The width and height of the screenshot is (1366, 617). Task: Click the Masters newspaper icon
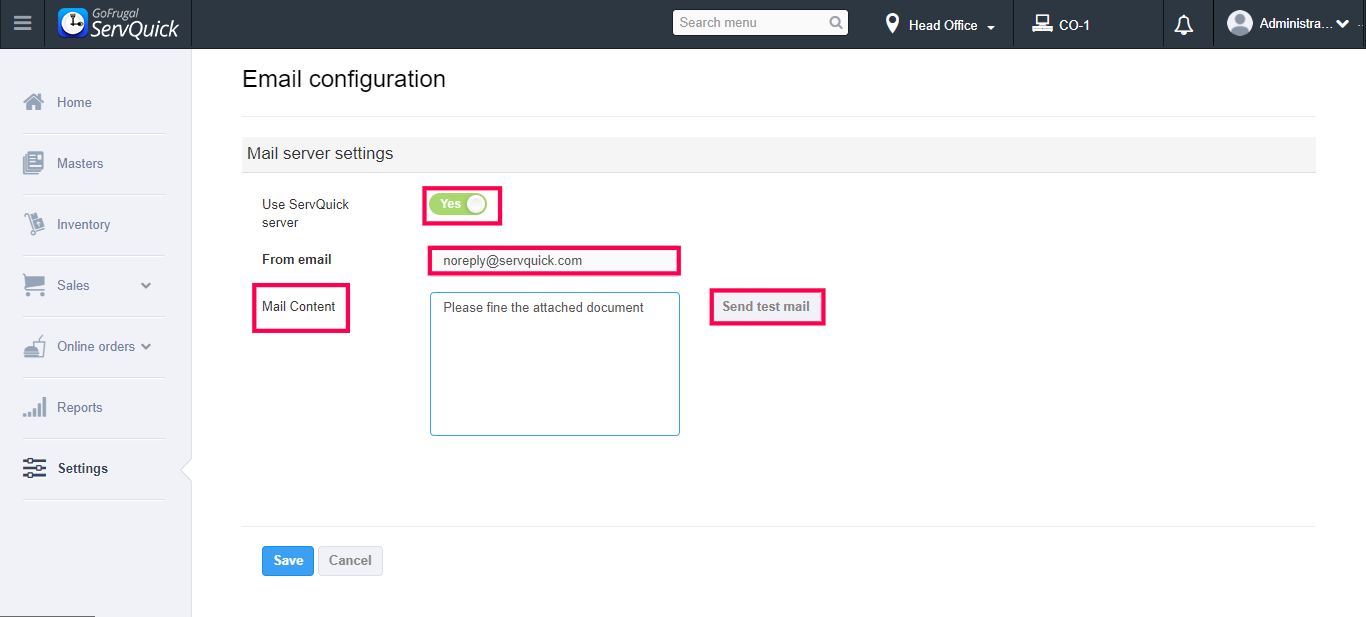click(x=34, y=163)
